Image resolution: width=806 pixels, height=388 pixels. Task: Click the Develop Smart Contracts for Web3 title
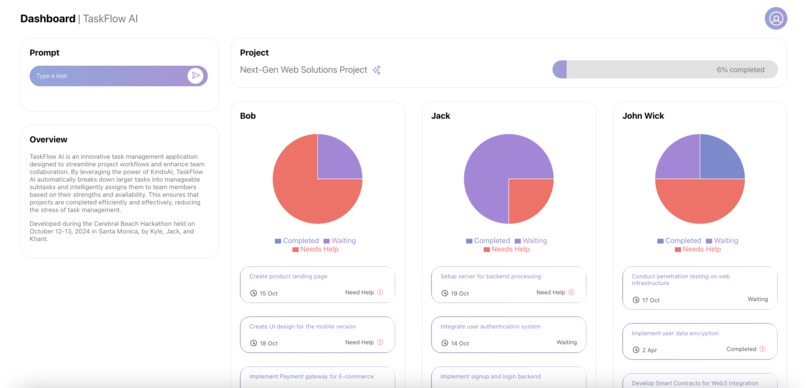pos(695,383)
